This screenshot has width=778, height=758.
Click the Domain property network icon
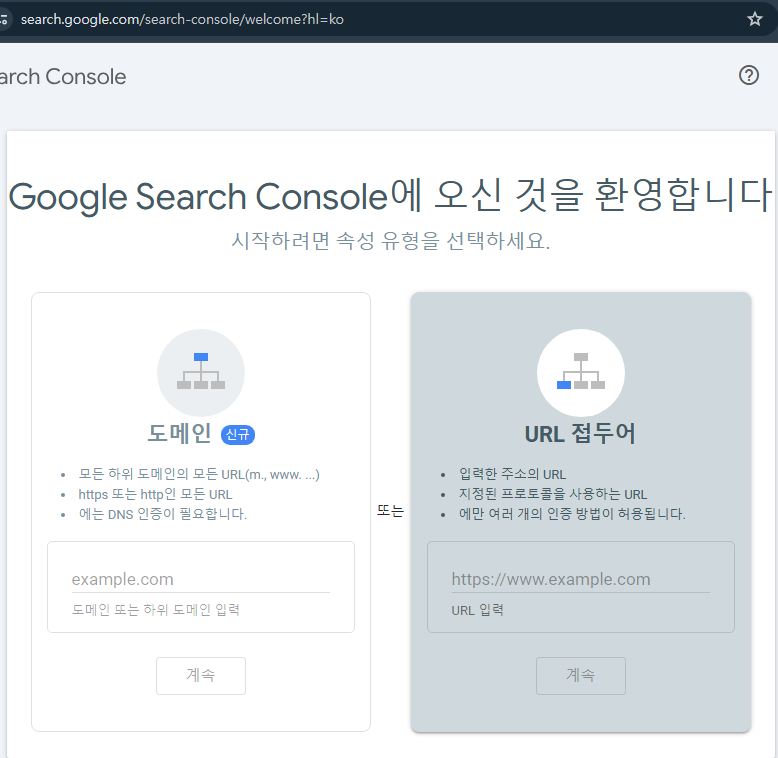[x=201, y=372]
